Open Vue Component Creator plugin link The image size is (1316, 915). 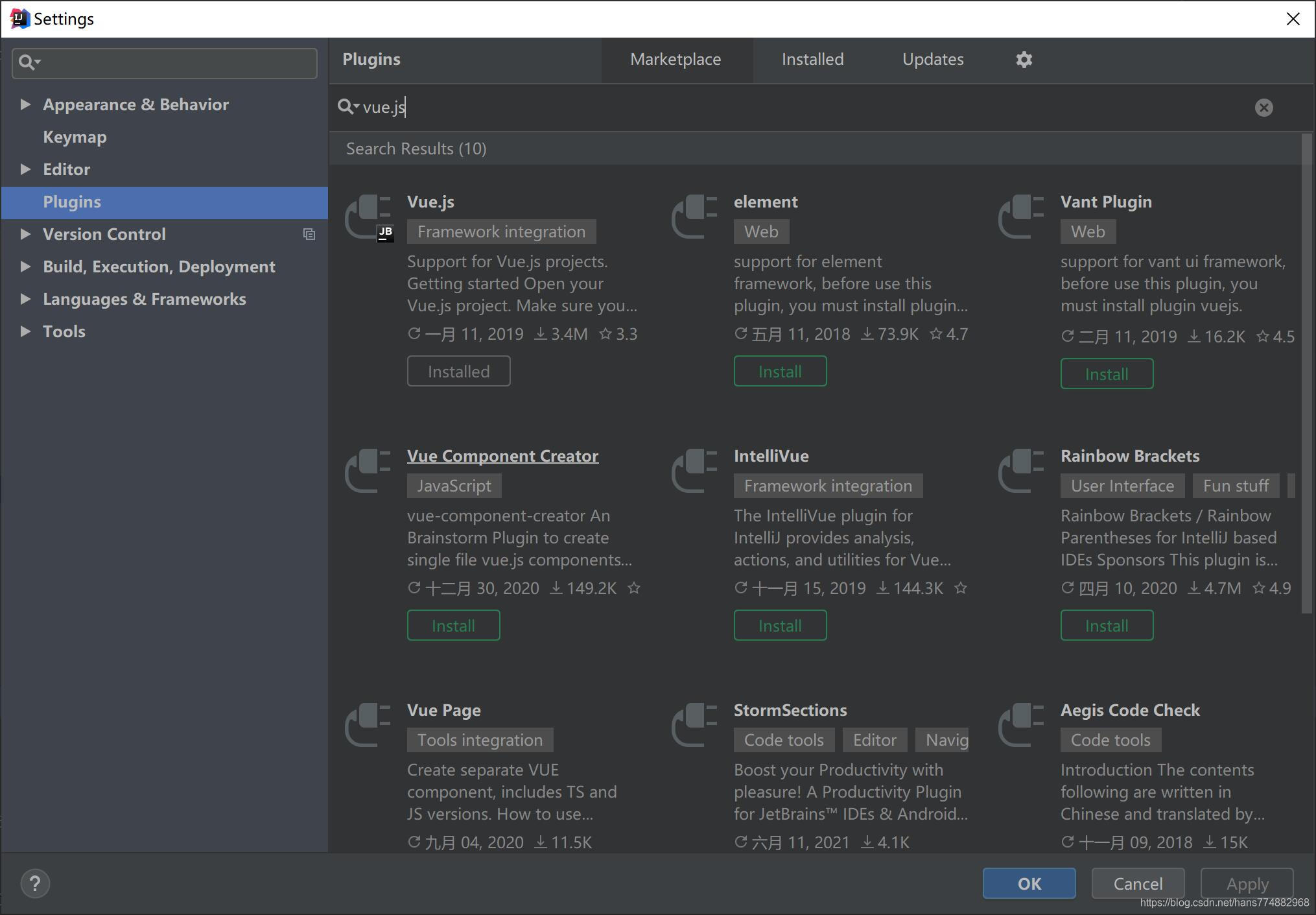[502, 456]
